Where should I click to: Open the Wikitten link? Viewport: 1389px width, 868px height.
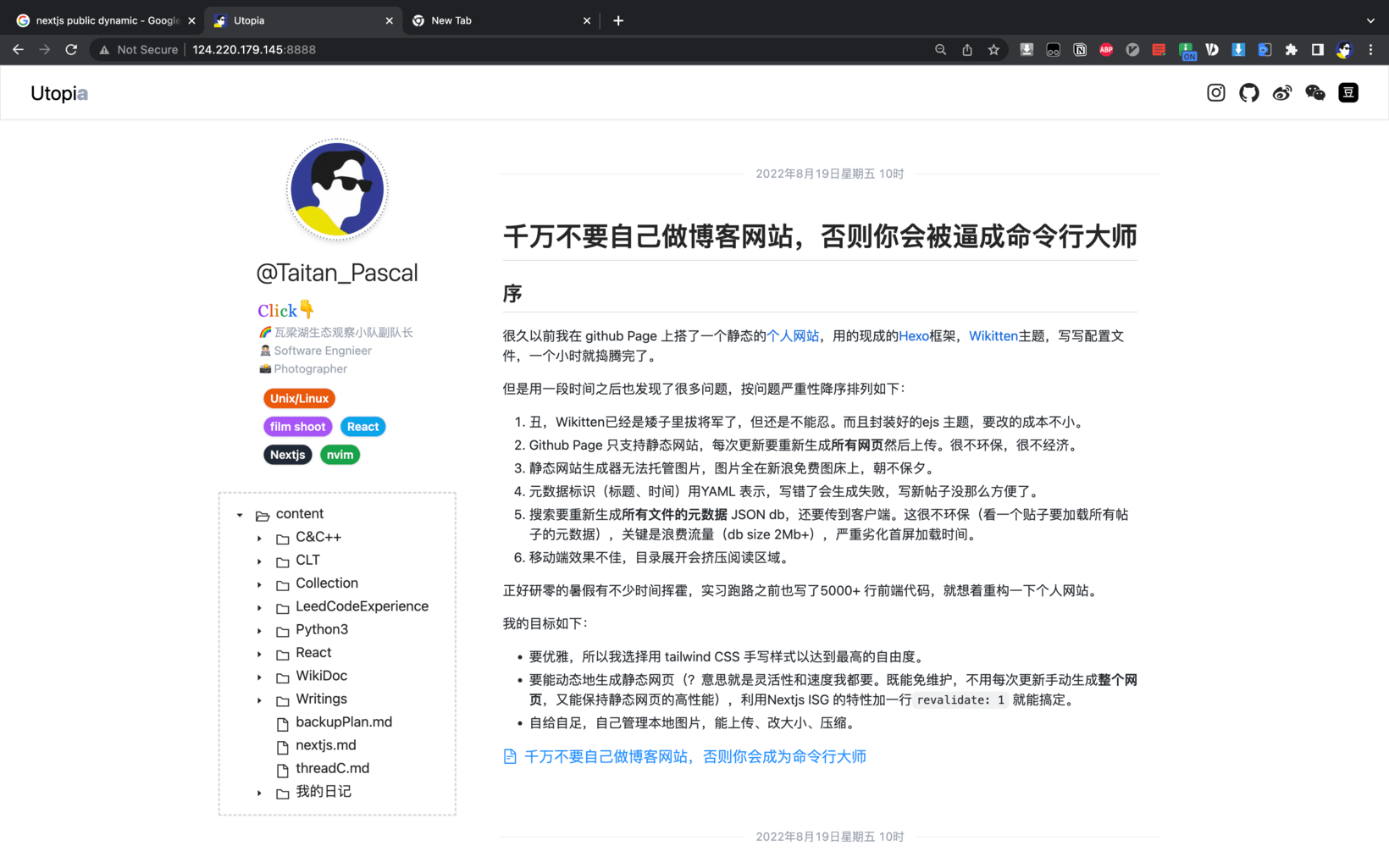click(993, 336)
